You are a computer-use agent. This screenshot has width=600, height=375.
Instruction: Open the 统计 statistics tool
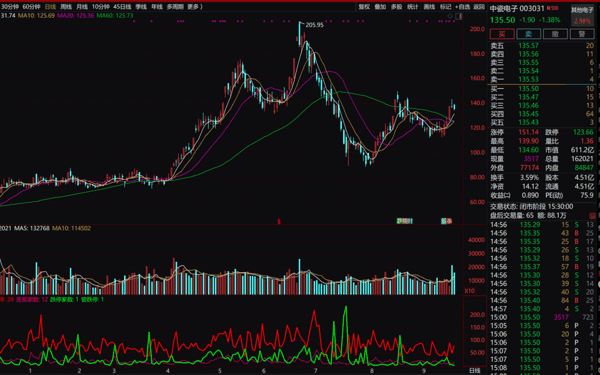coord(412,7)
